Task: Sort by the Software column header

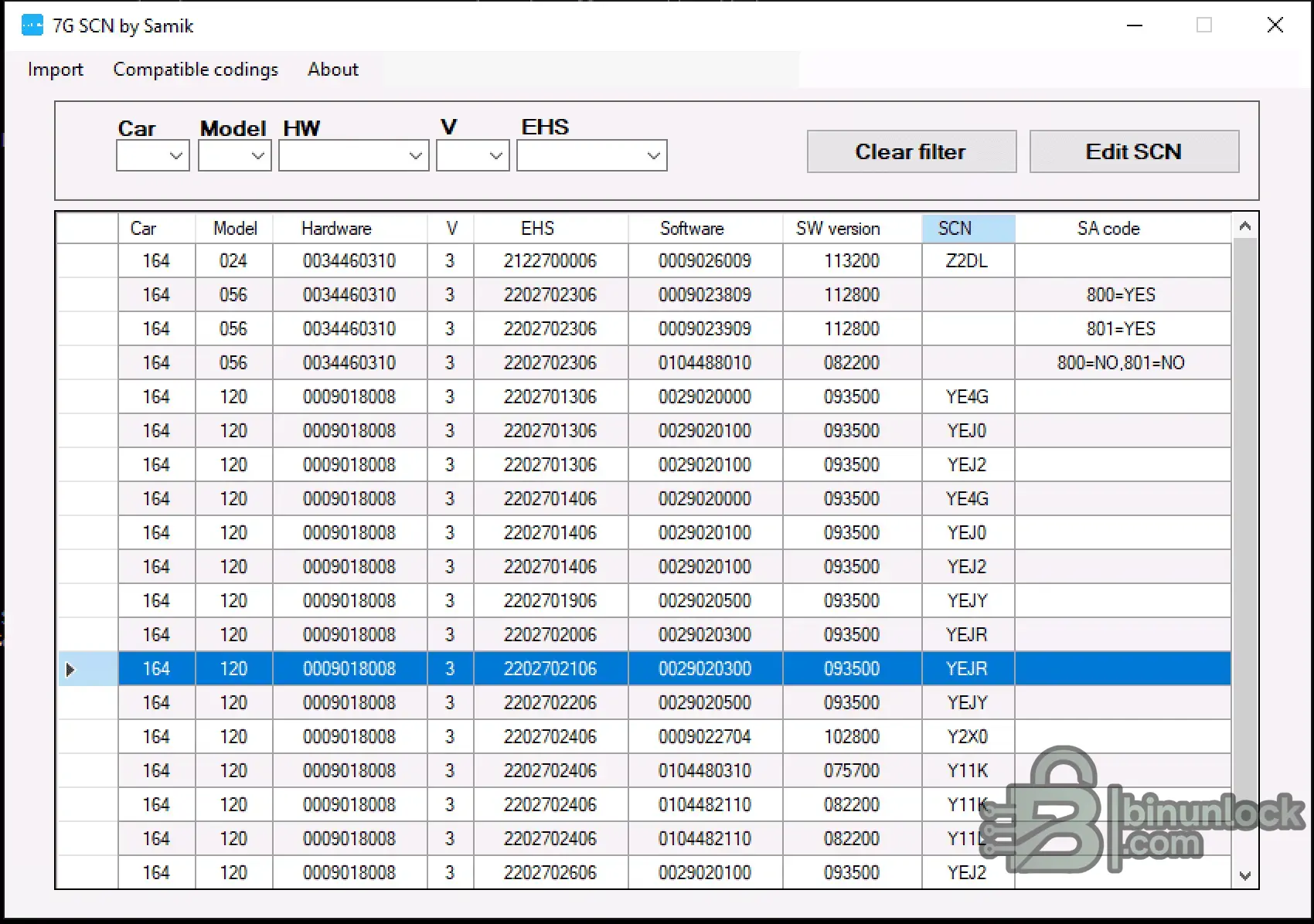Action: coord(706,229)
